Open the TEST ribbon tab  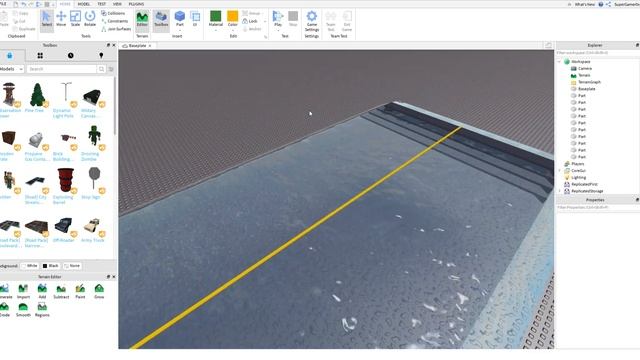[x=102, y=4]
